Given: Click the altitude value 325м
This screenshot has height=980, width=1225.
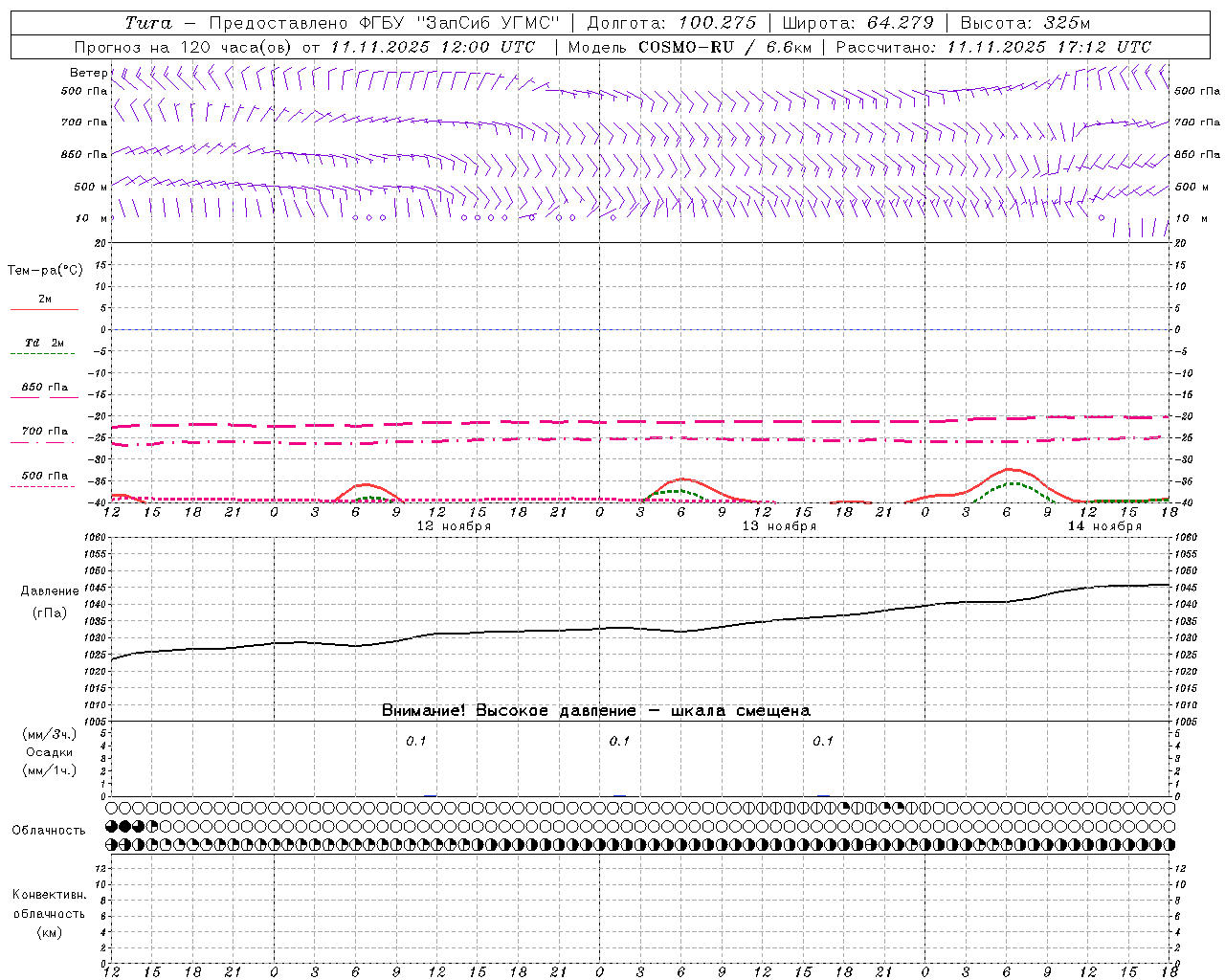Looking at the screenshot, I should (x=1067, y=23).
